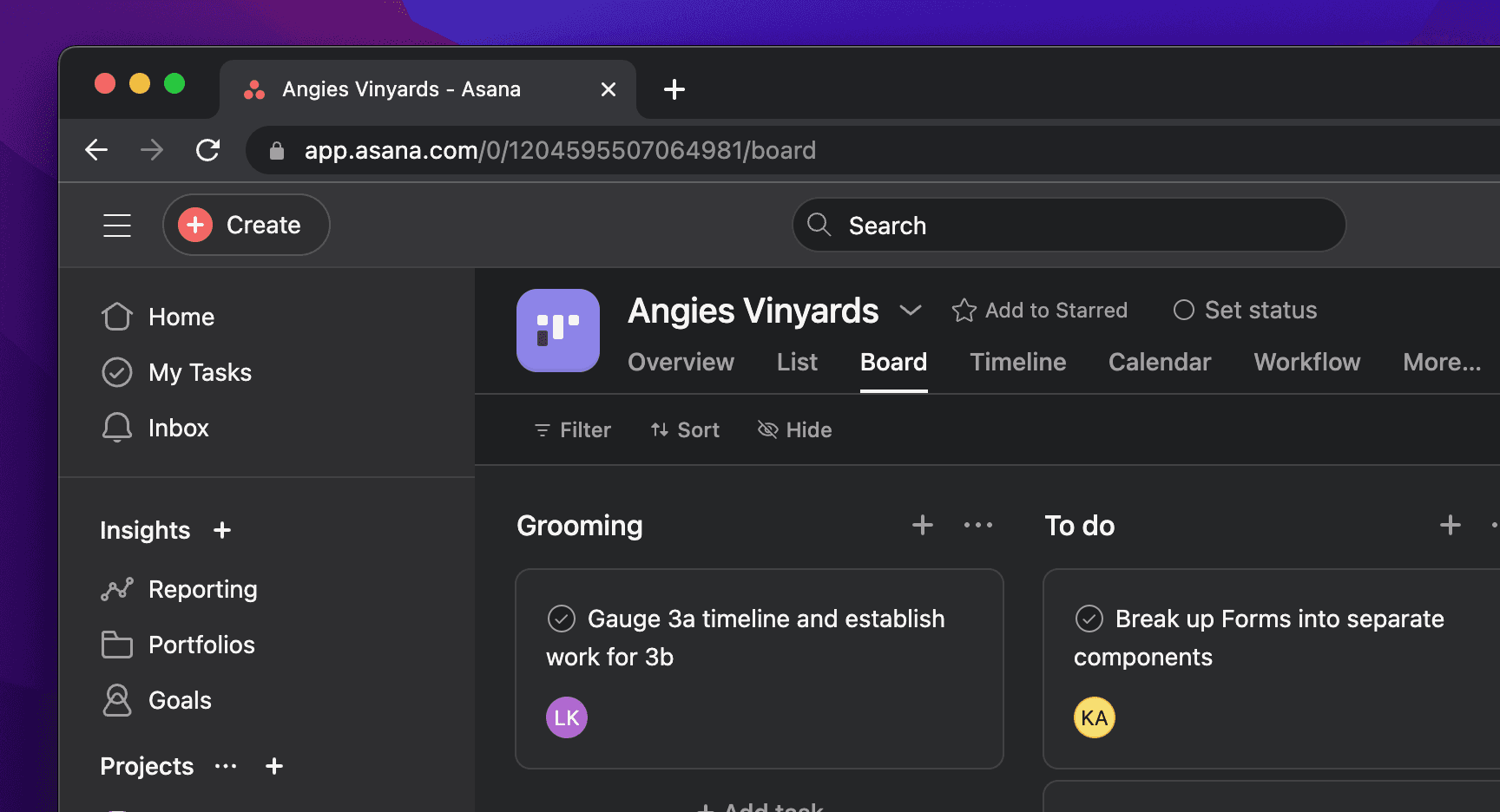Viewport: 1500px width, 812px height.
Task: Add Angies Vinyards to Starred
Action: click(1039, 311)
